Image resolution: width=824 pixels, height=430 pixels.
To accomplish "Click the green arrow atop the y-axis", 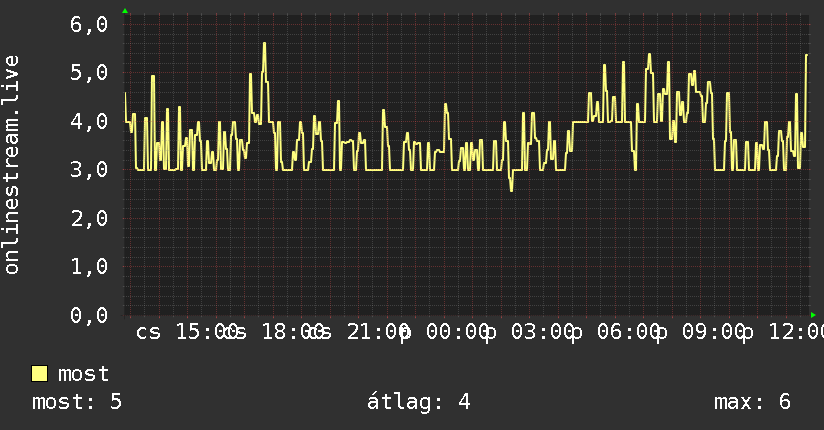I will pos(125,11).
